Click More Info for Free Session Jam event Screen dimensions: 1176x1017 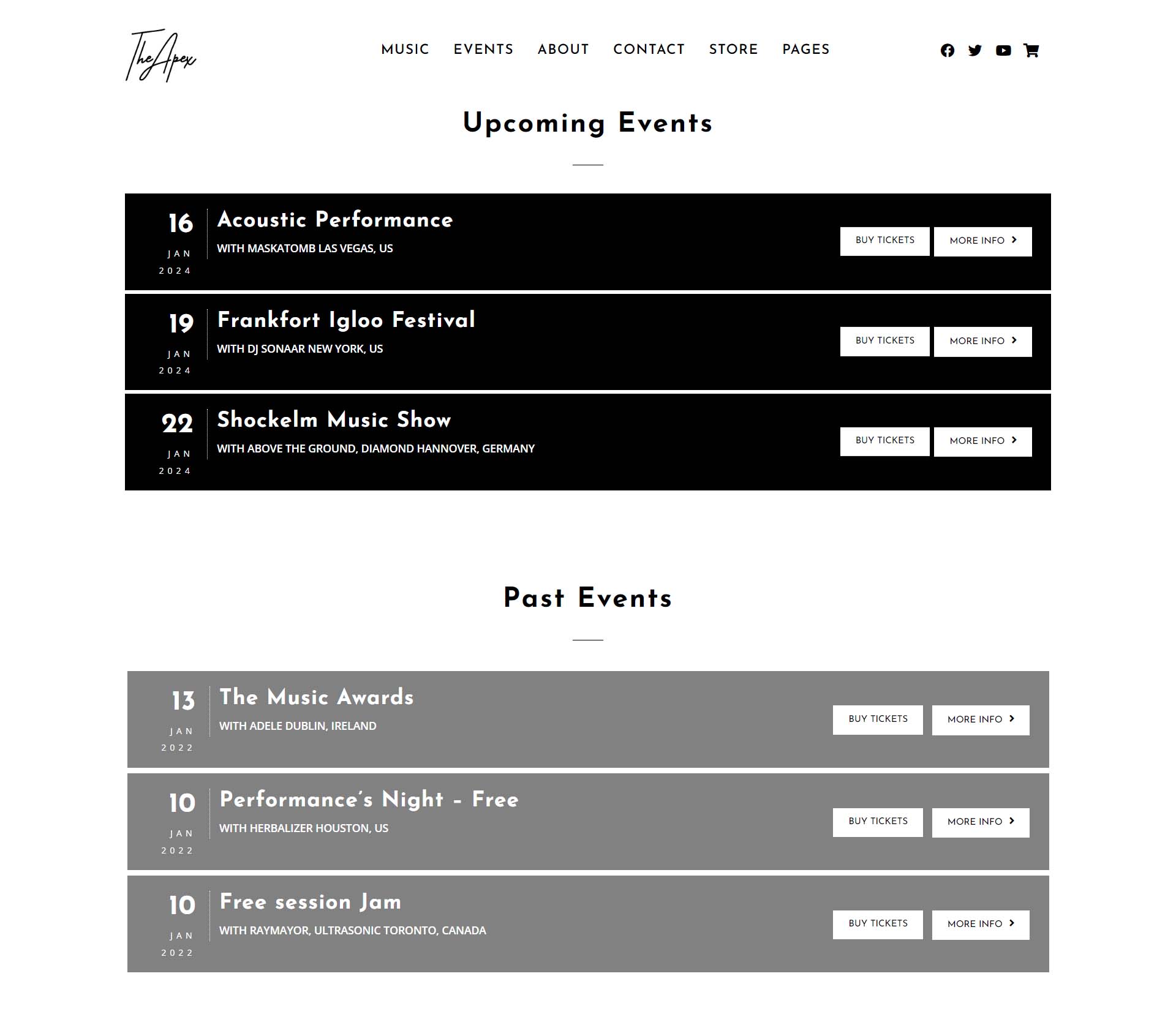click(980, 924)
